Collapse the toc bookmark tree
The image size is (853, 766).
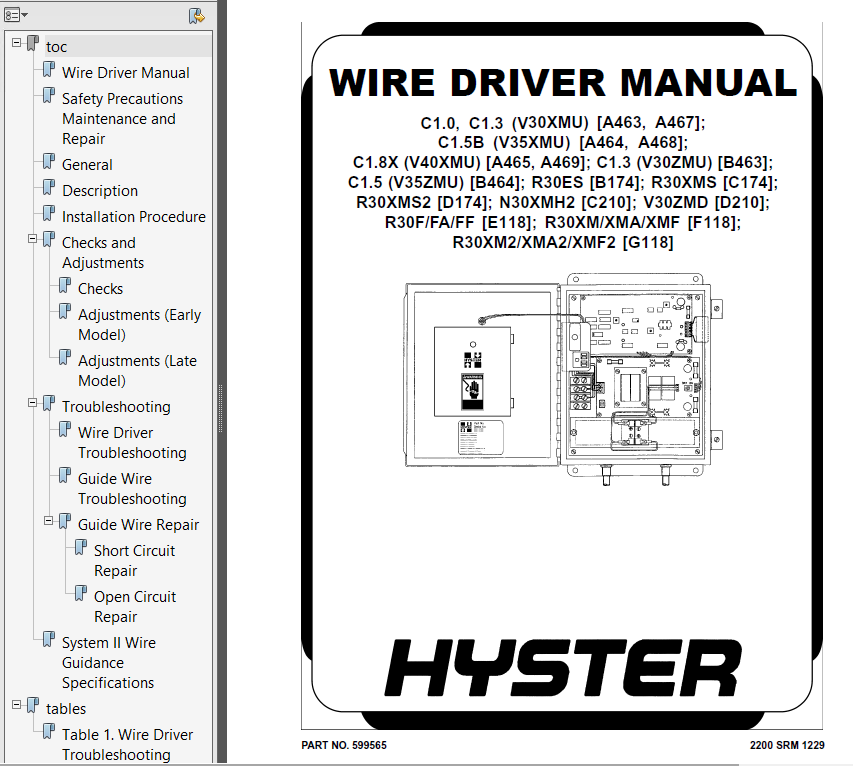[17, 42]
